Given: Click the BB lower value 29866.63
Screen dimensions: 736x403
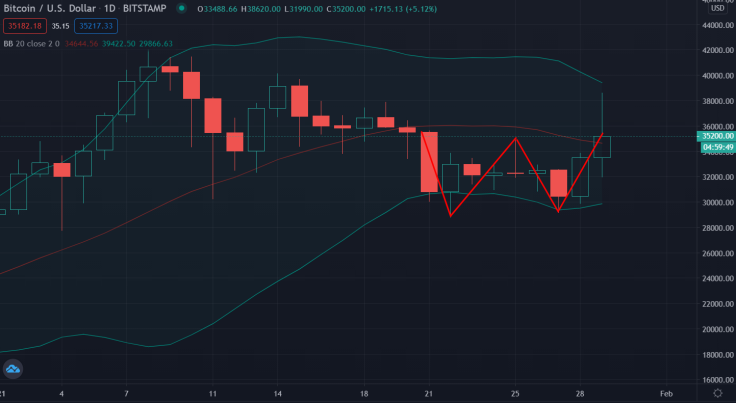Looking at the screenshot, I should (x=155, y=44).
